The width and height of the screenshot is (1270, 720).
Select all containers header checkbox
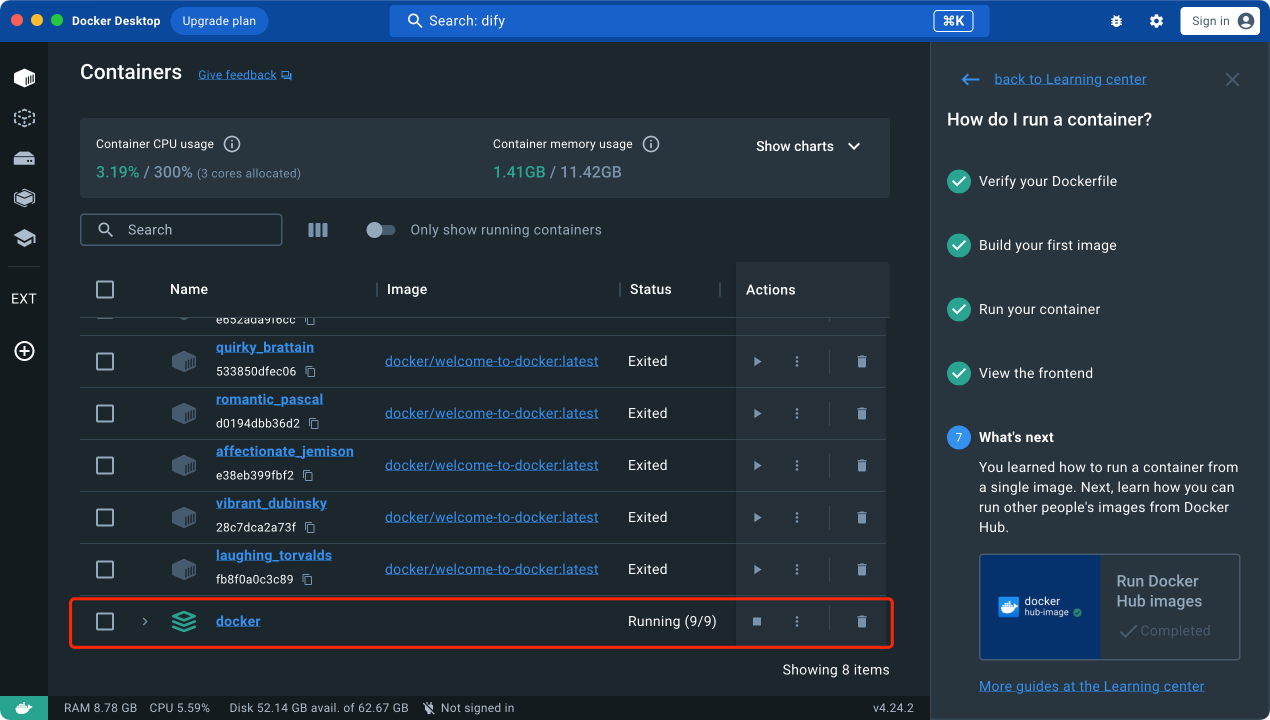105,289
